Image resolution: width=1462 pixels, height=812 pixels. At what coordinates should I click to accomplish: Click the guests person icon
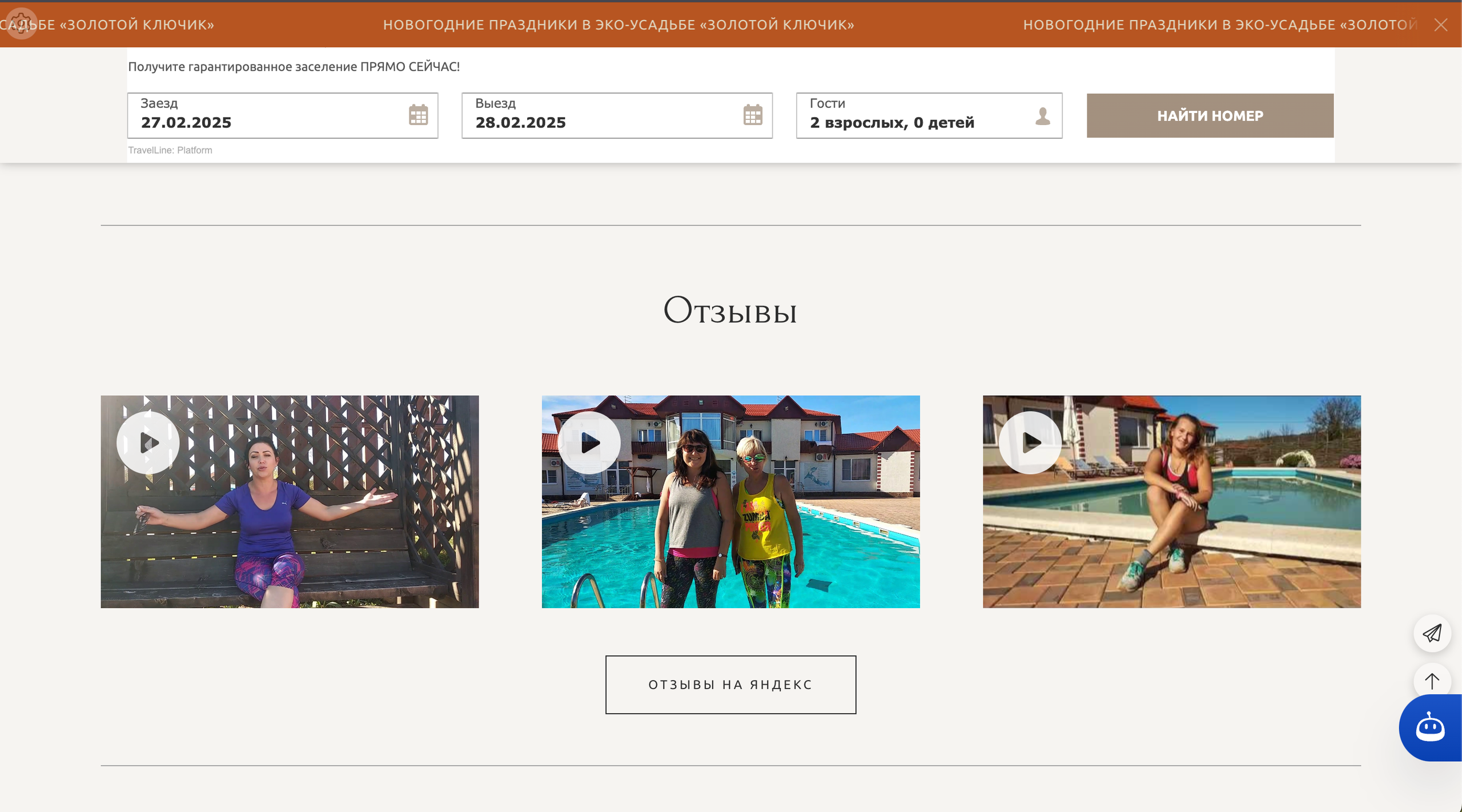tap(1043, 116)
